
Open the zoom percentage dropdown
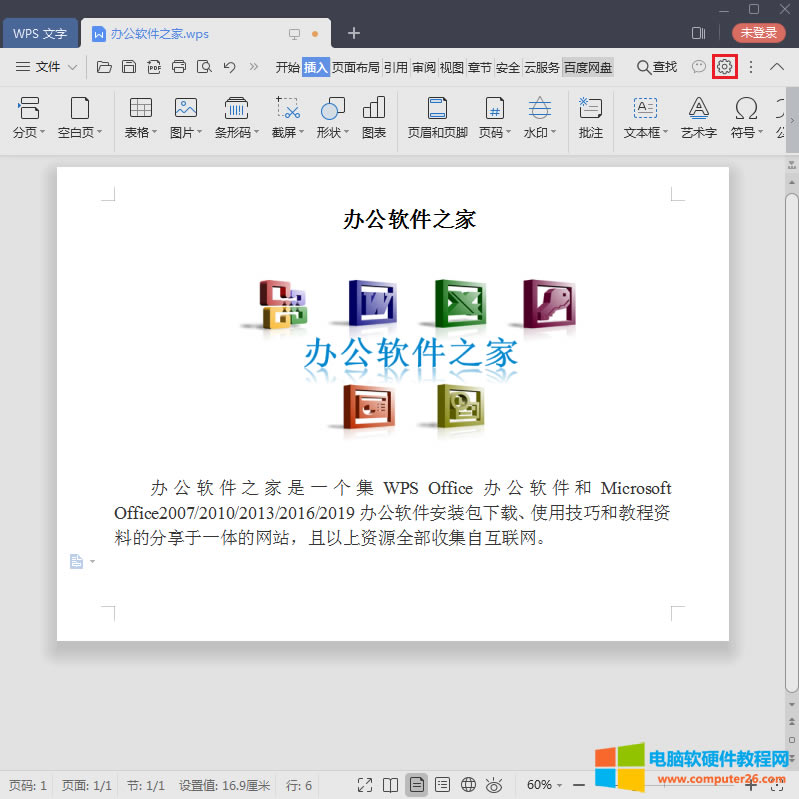(546, 785)
